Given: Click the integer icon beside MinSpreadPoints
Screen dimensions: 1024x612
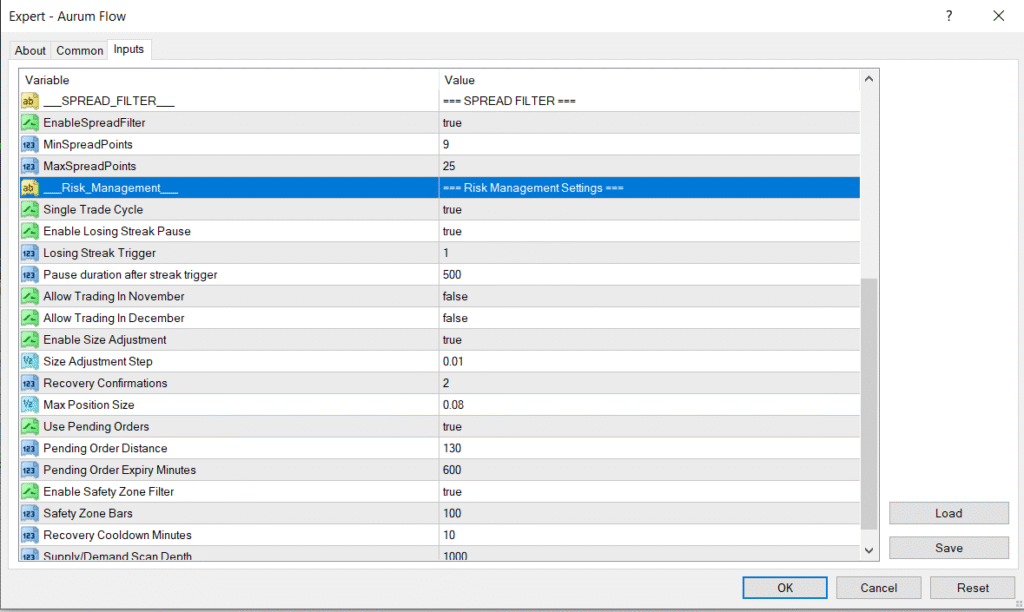Looking at the screenshot, I should click(x=30, y=145).
